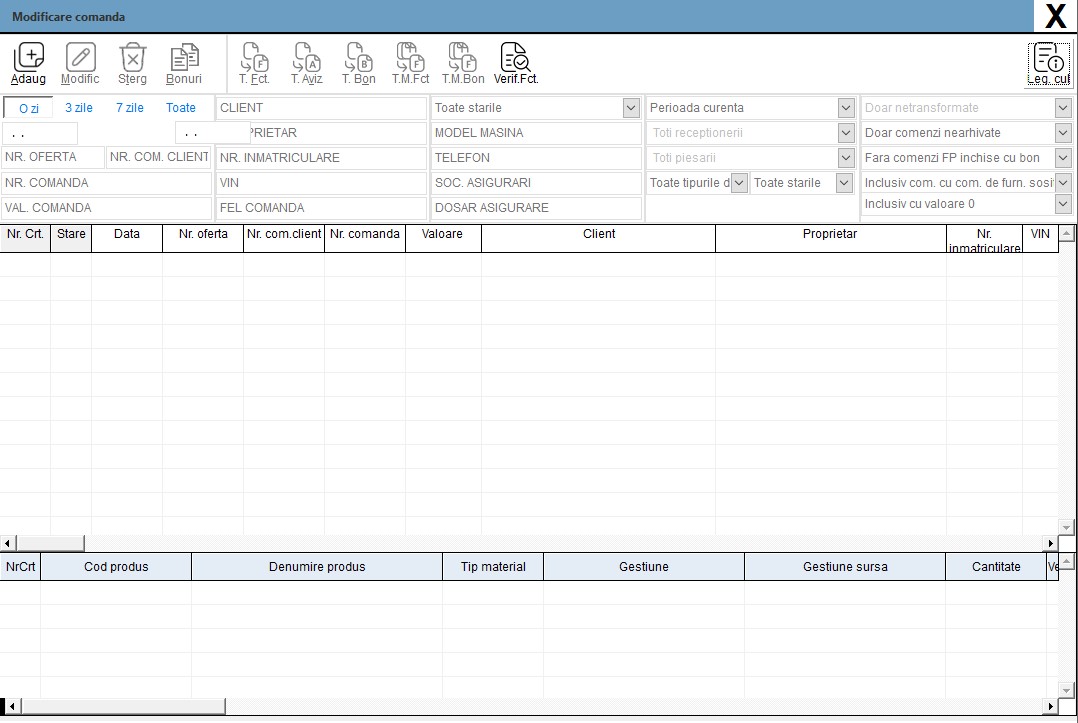The image size is (1078, 723).
Task: Click the Adaug (add order) icon
Action: (28, 63)
